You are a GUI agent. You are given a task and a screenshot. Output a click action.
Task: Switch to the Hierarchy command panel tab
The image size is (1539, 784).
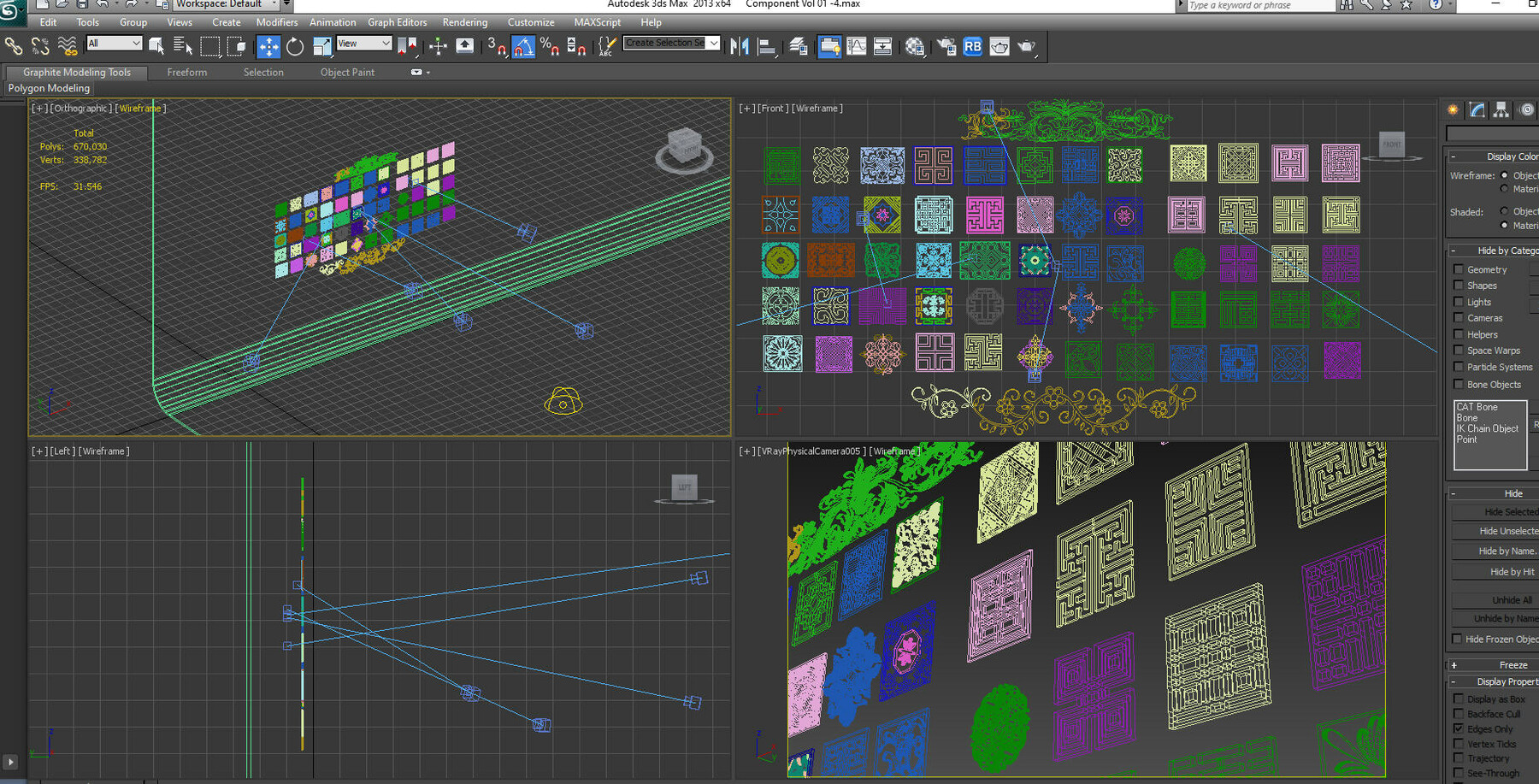(x=1501, y=109)
